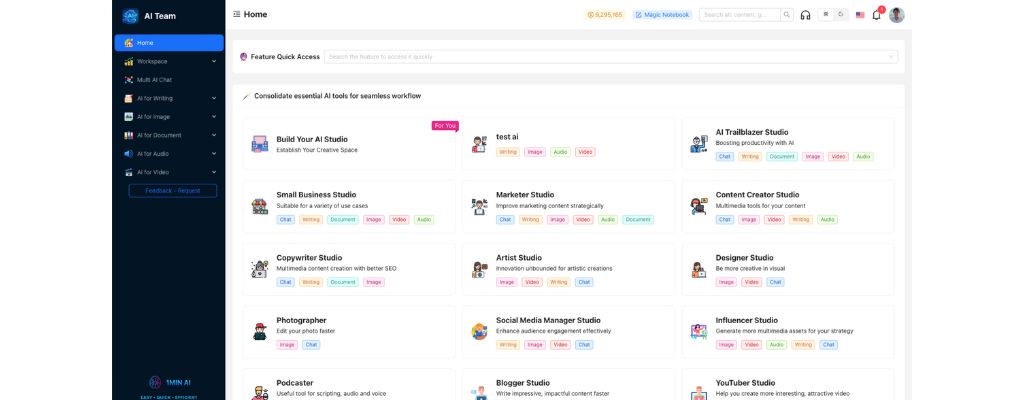Expand the Workspace sidebar section

pyautogui.click(x=168, y=61)
